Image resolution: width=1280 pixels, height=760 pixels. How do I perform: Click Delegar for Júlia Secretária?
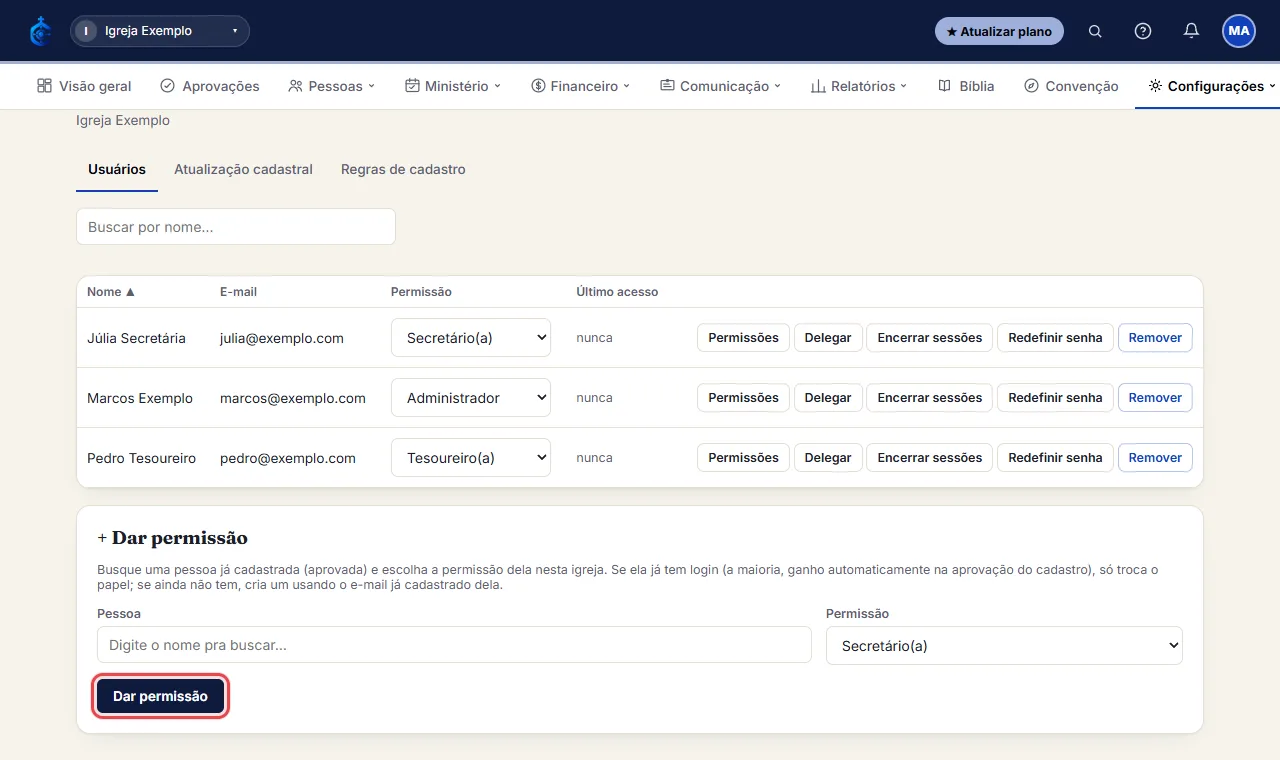(828, 338)
